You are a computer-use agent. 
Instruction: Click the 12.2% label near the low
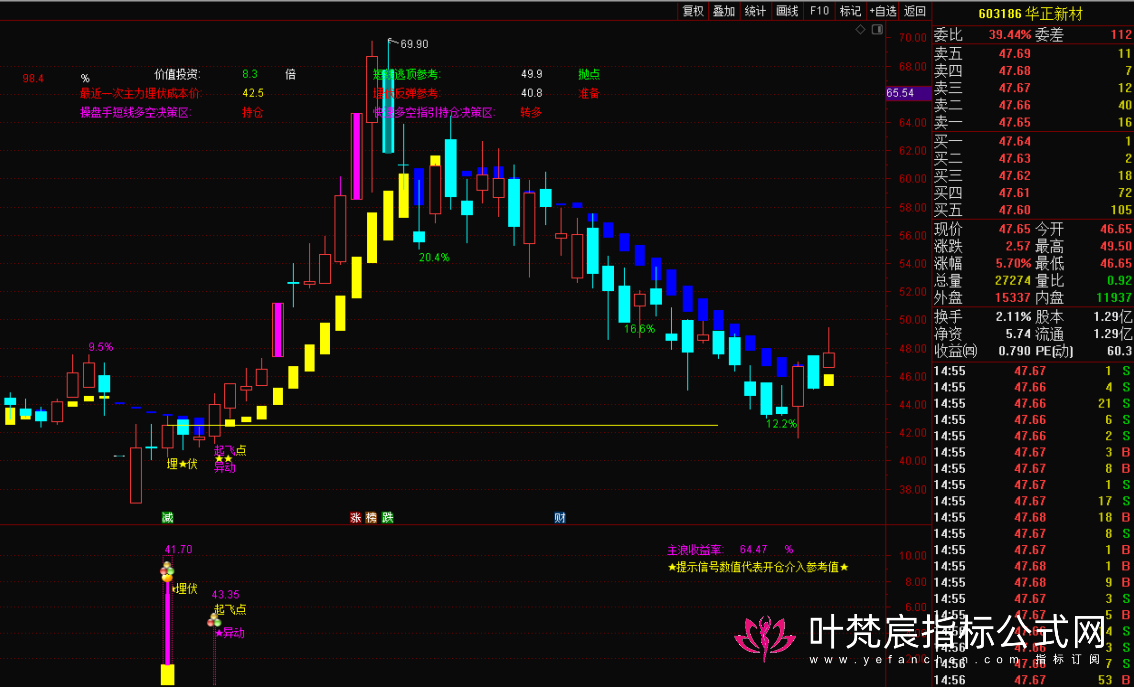(781, 424)
